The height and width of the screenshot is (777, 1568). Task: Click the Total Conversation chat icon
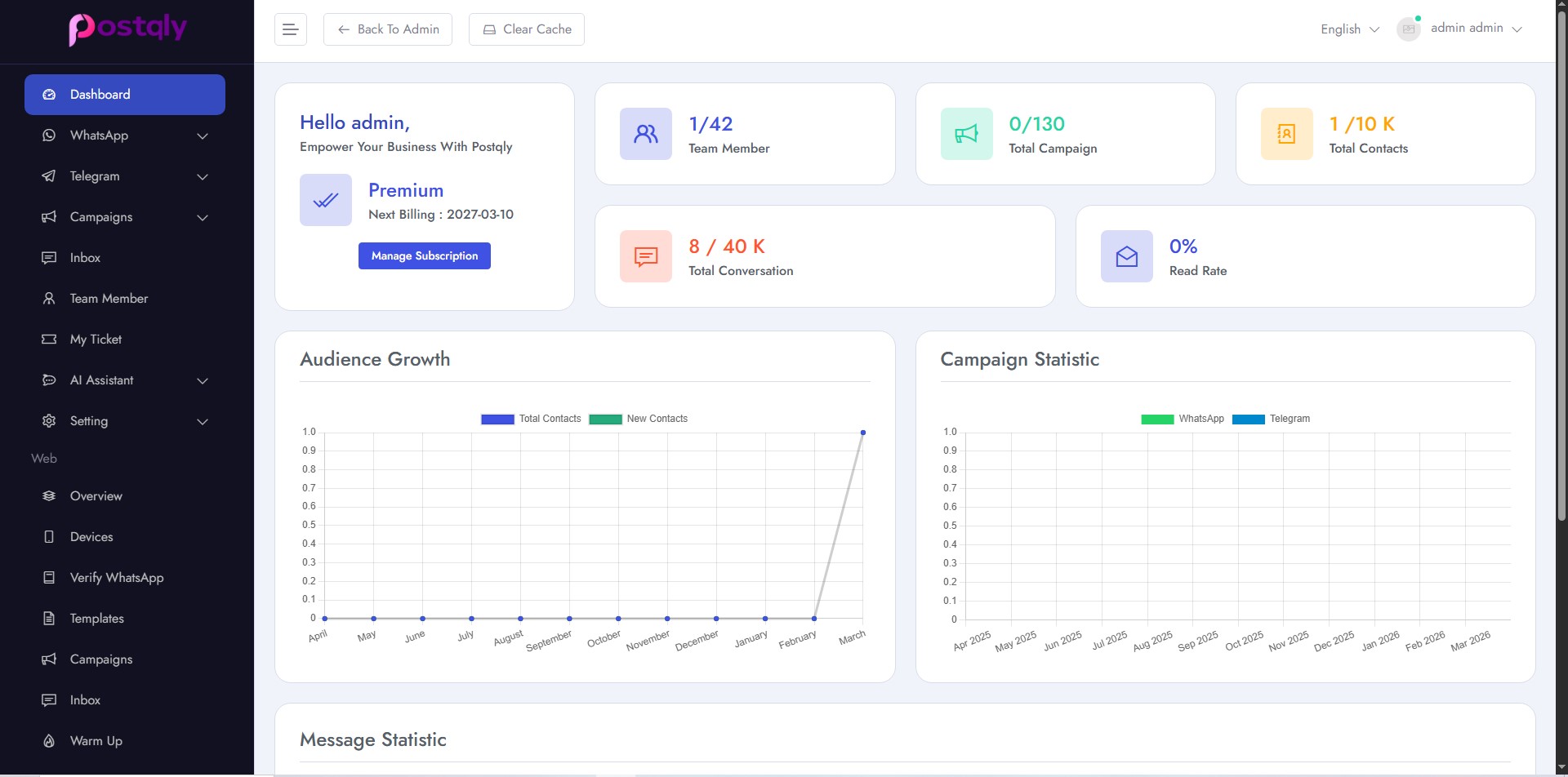click(x=645, y=256)
